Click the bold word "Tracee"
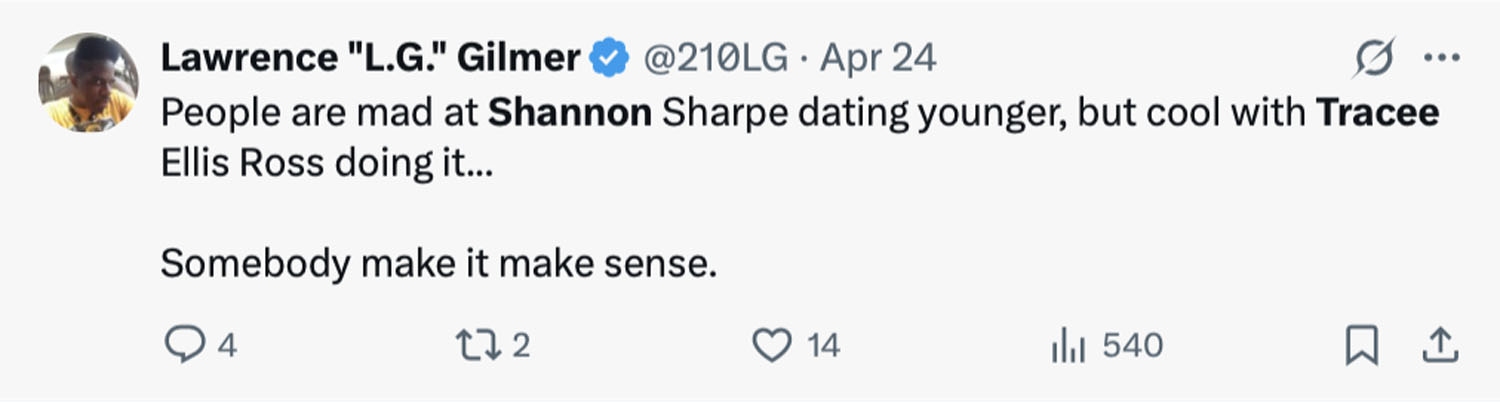Screen dimensions: 1500x403 click(x=1377, y=113)
